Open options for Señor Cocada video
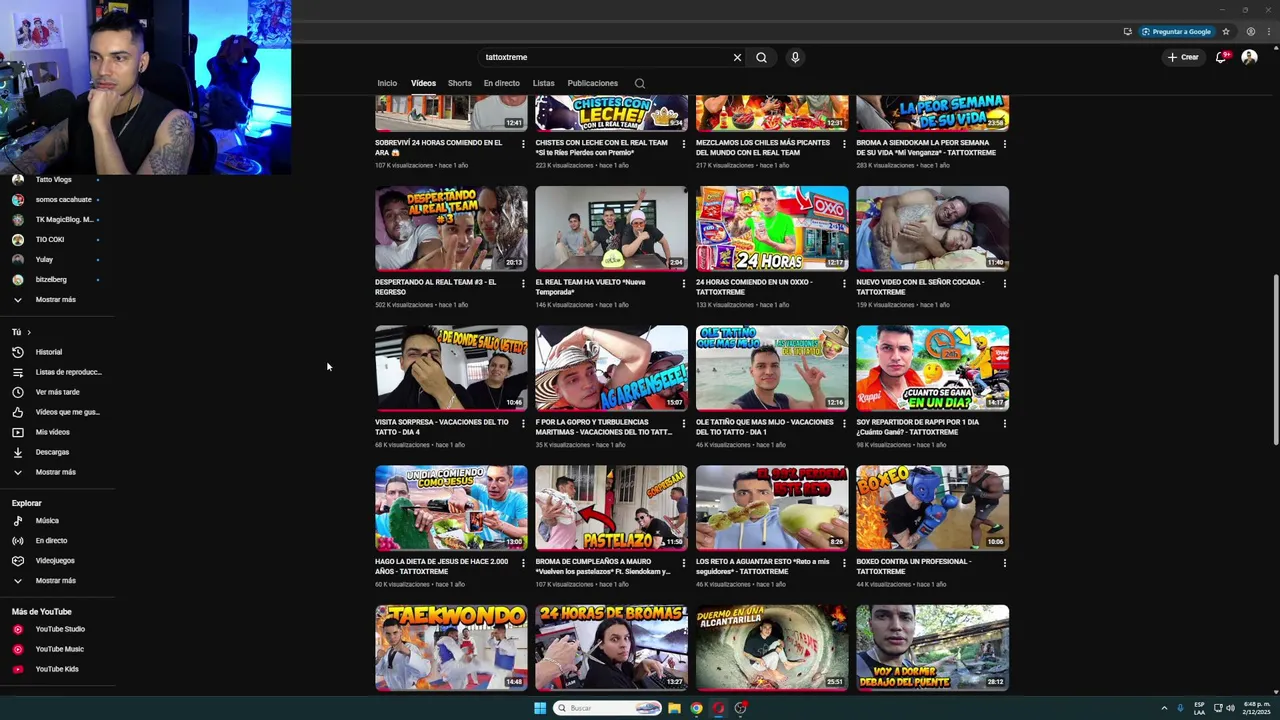Image resolution: width=1280 pixels, height=720 pixels. point(1004,283)
